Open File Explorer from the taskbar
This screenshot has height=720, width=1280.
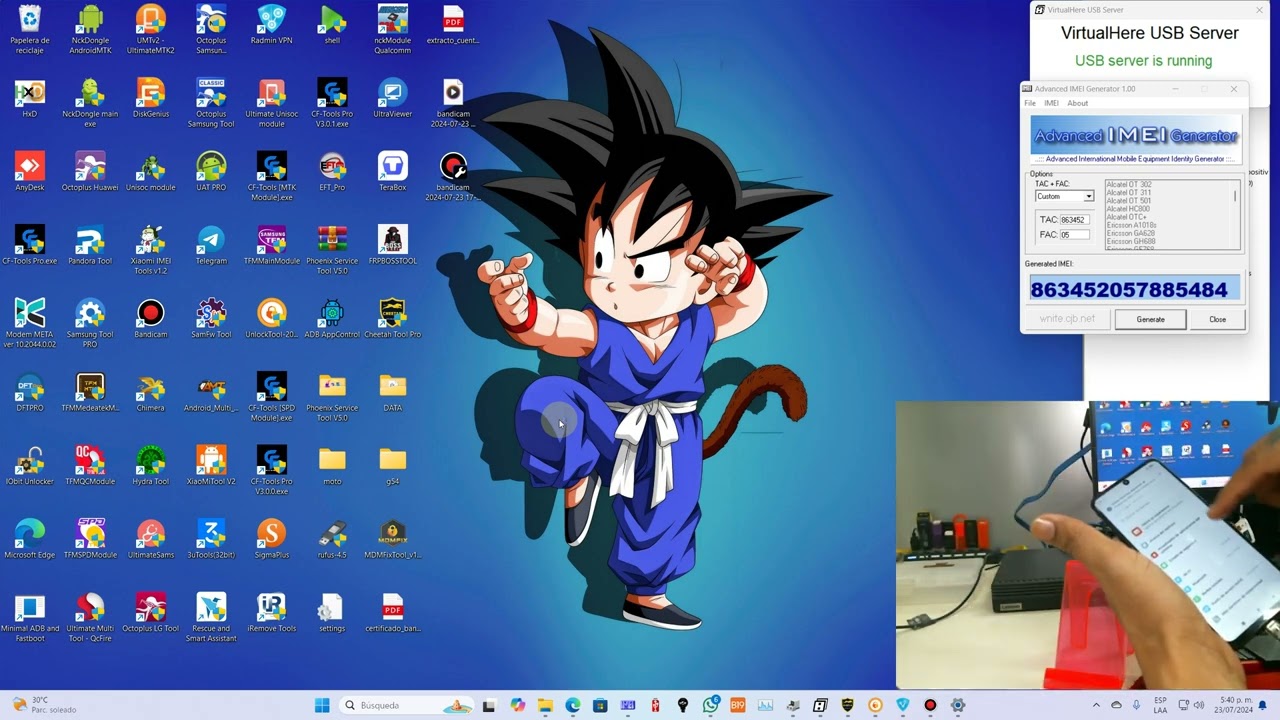[545, 705]
